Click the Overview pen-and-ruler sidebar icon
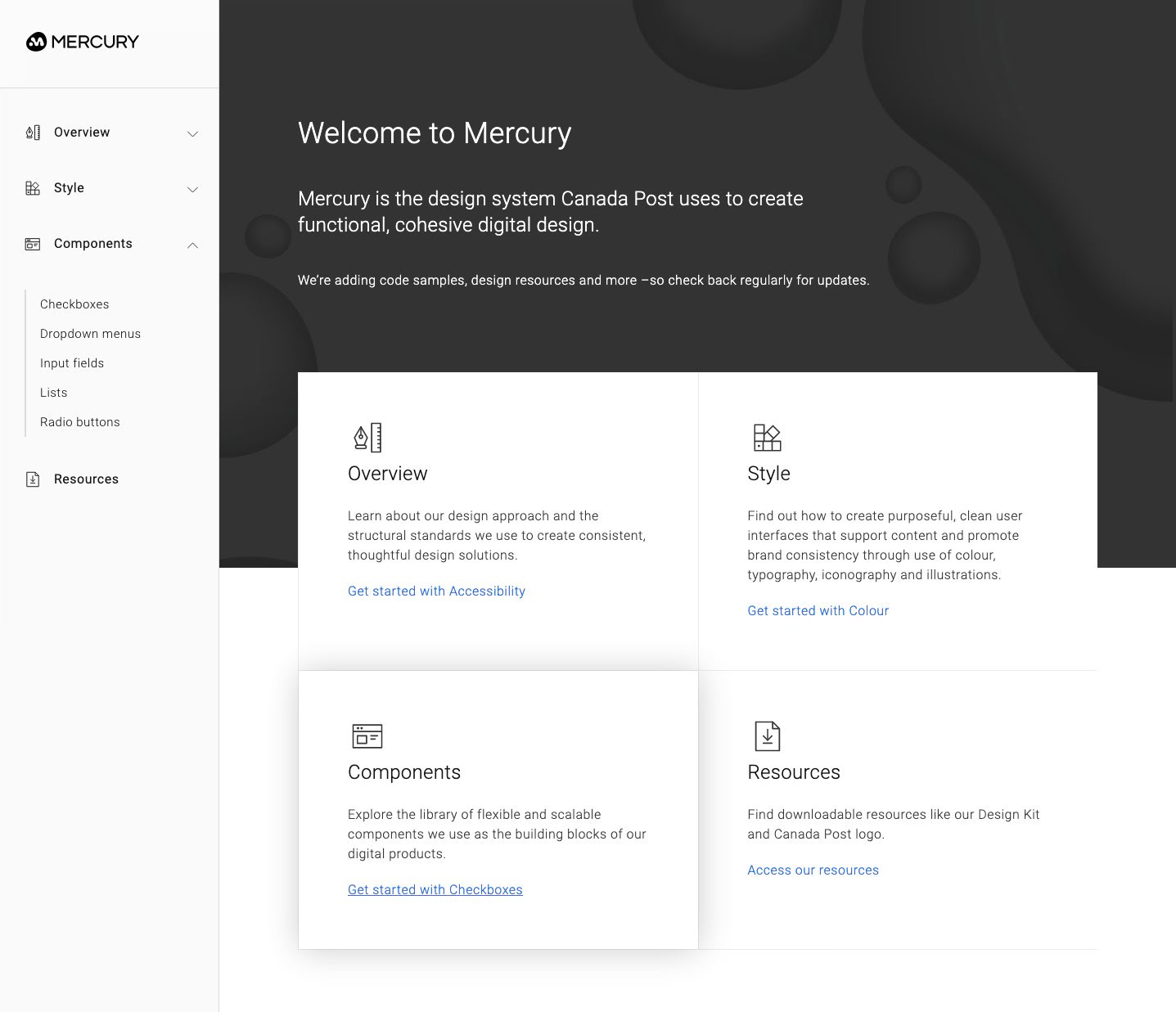 tap(33, 133)
